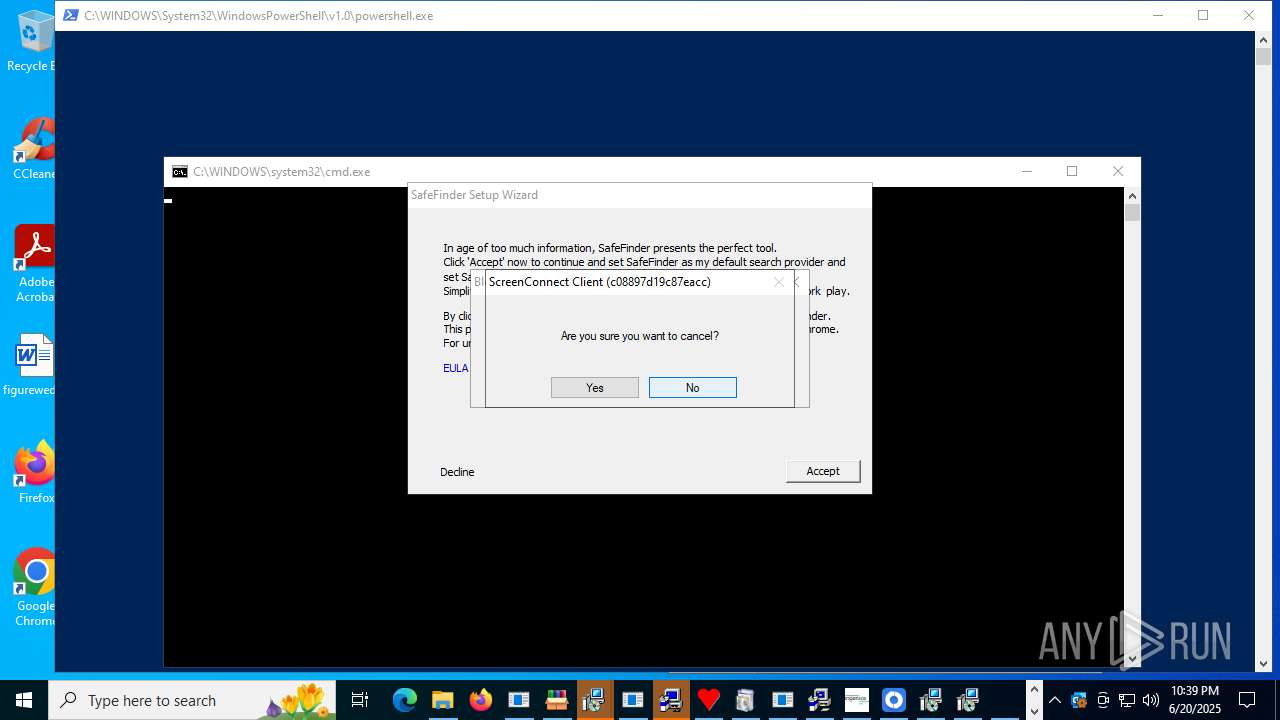The height and width of the screenshot is (720, 1280).
Task: Decline the SafeFinder offer
Action: 457,472
